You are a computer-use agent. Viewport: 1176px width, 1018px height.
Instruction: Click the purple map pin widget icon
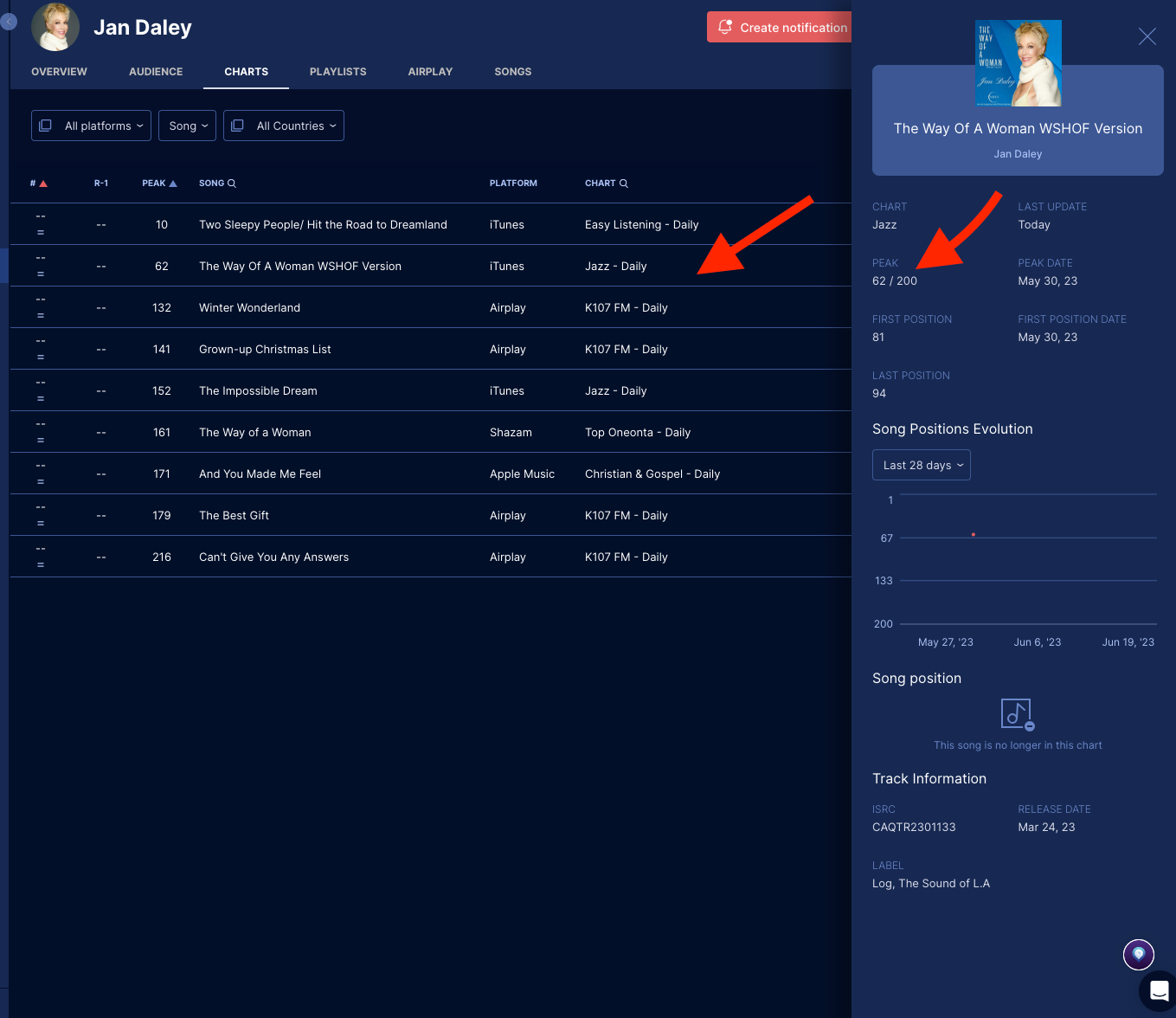click(x=1139, y=954)
